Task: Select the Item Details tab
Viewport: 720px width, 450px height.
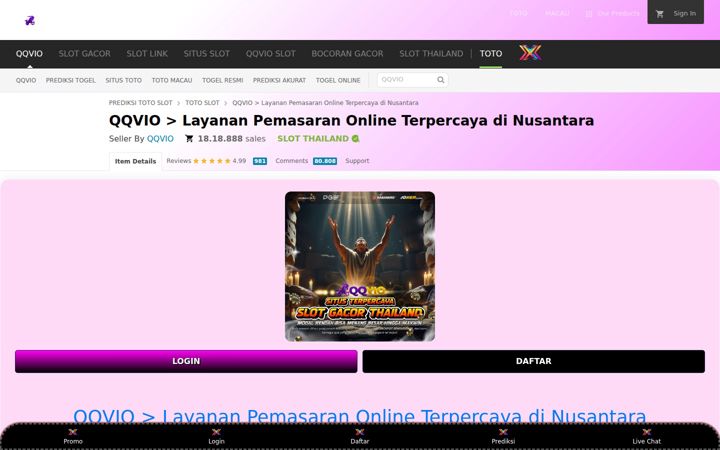Action: (135, 161)
